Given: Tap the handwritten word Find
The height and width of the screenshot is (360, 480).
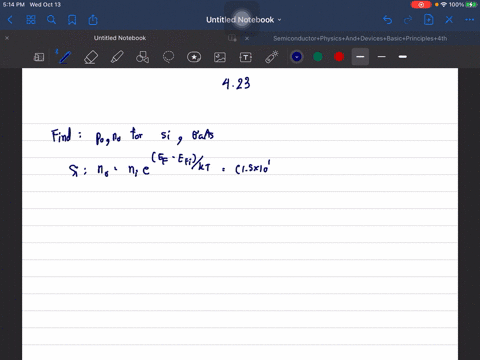Looking at the screenshot, I should tap(61, 136).
